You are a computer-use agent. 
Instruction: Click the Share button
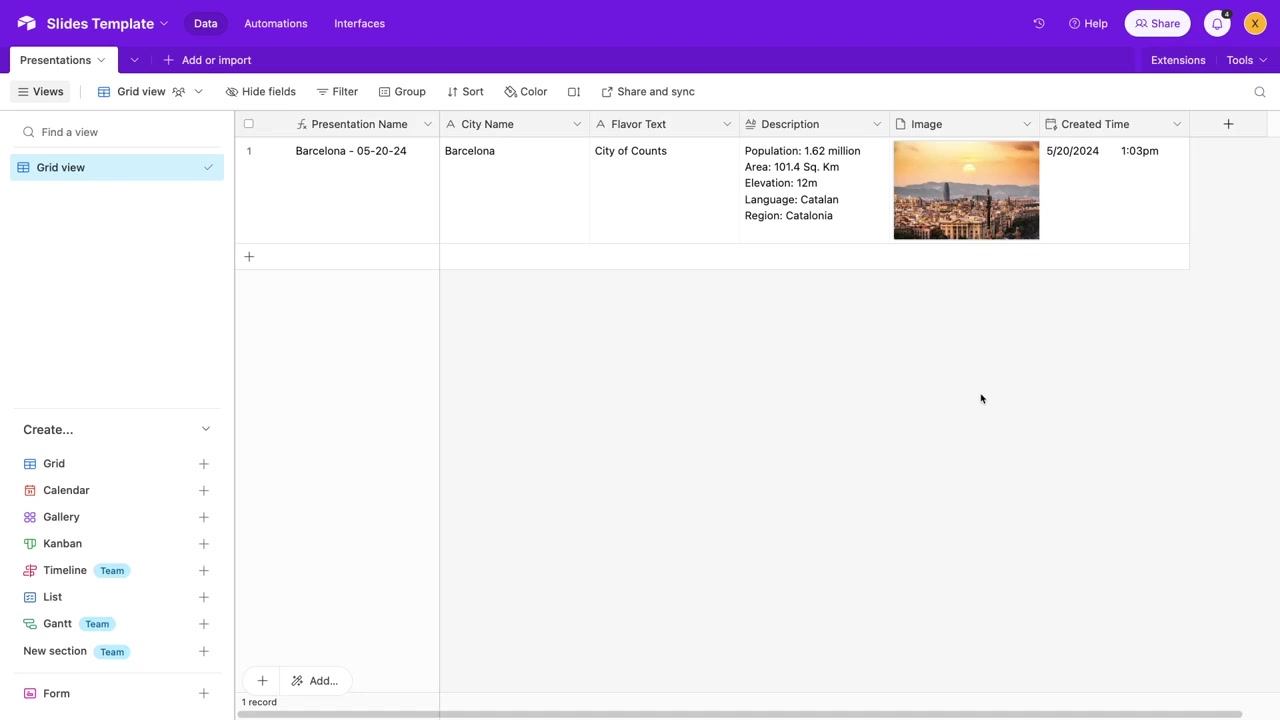click(x=1158, y=23)
